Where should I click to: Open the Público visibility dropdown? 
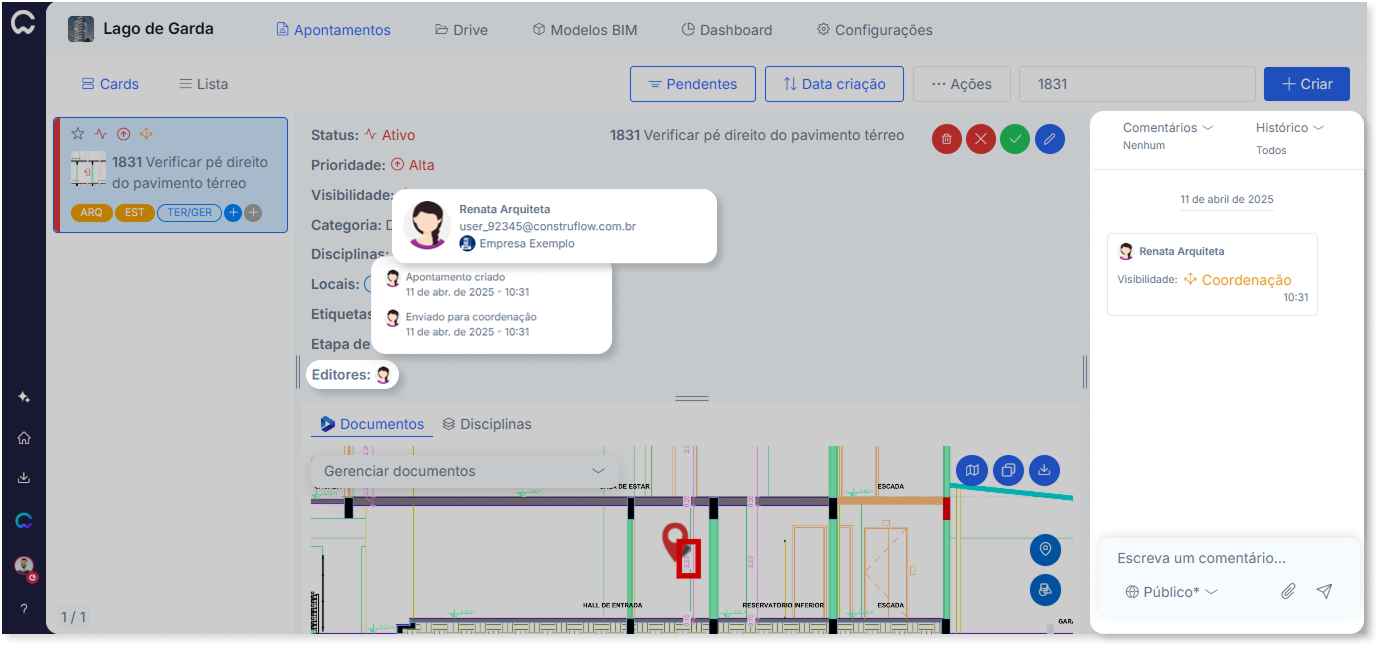point(1171,592)
